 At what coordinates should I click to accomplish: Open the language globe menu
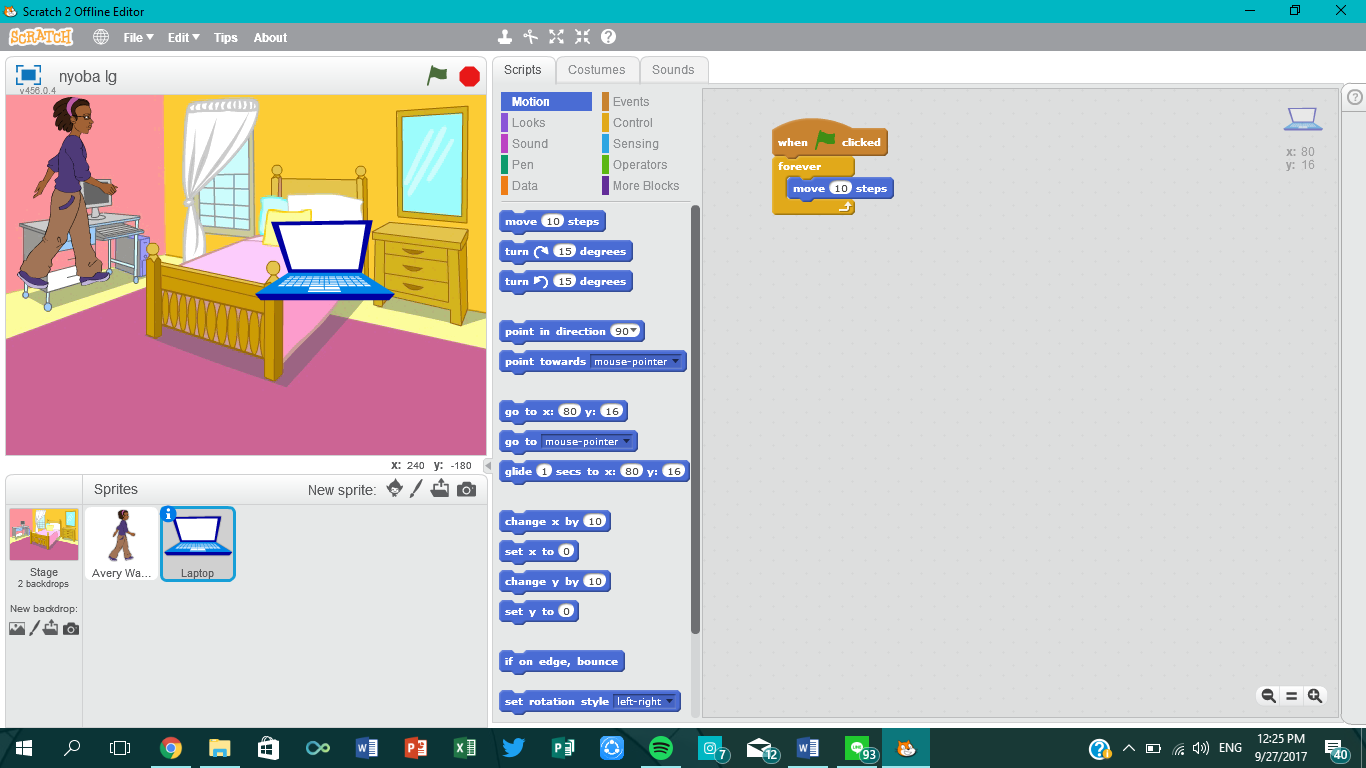(x=100, y=37)
